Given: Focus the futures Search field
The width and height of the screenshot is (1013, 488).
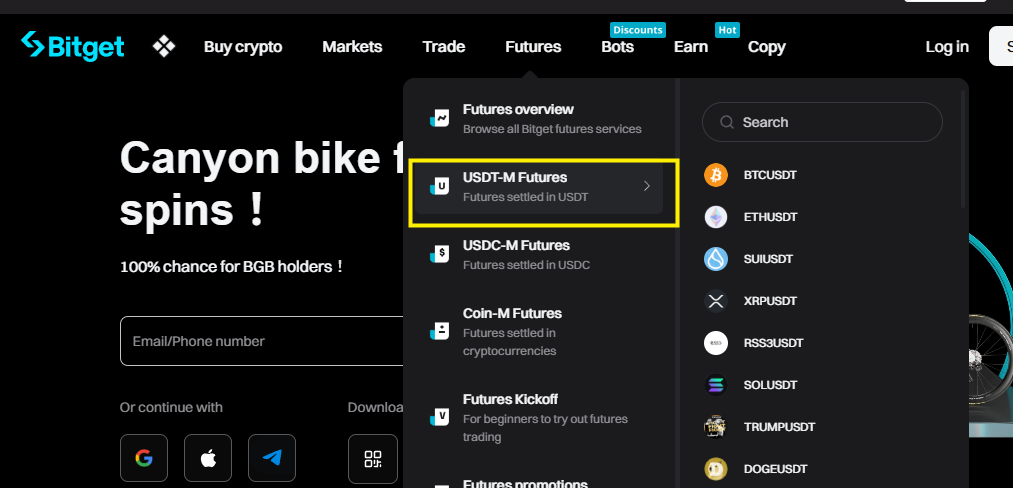Looking at the screenshot, I should click(822, 122).
